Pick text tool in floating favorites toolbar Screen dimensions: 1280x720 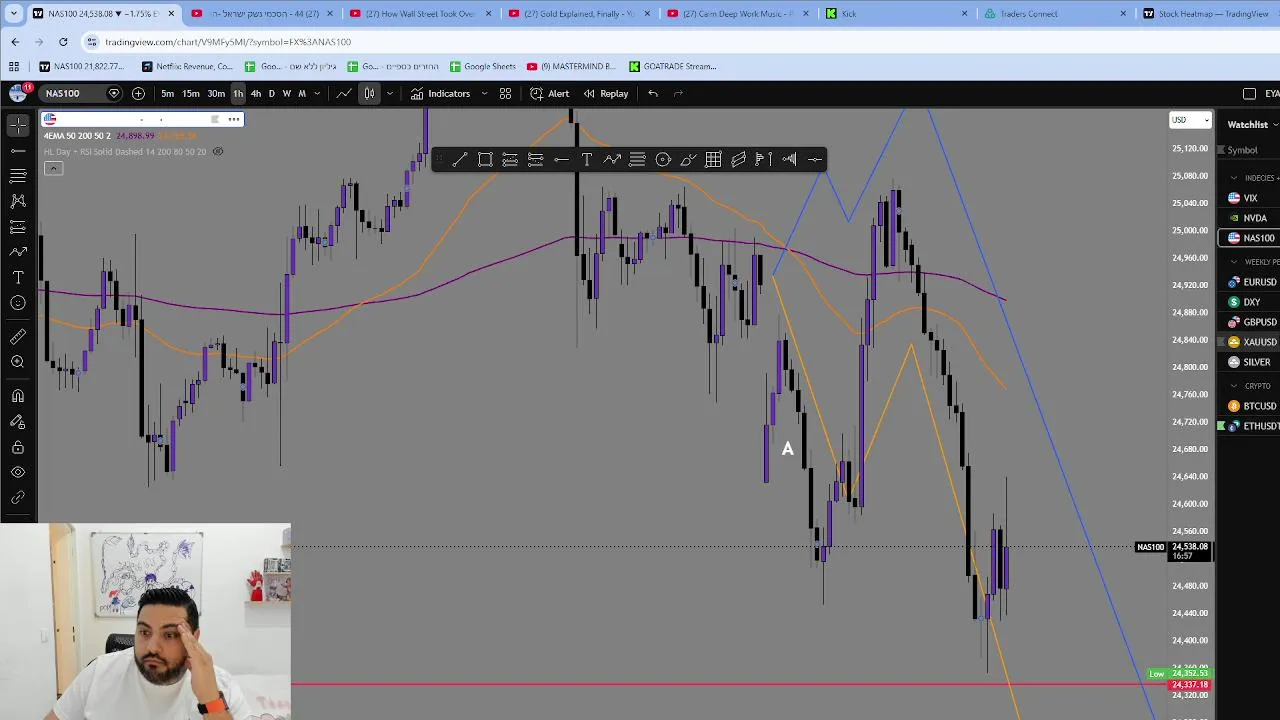tap(586, 159)
